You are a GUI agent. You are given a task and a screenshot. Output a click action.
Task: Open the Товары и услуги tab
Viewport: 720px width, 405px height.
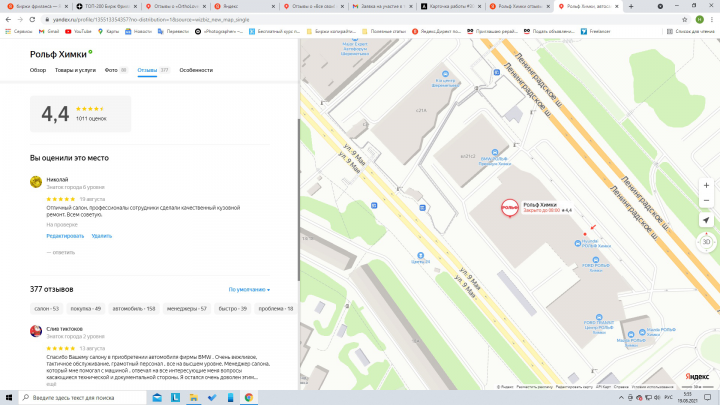tap(75, 70)
